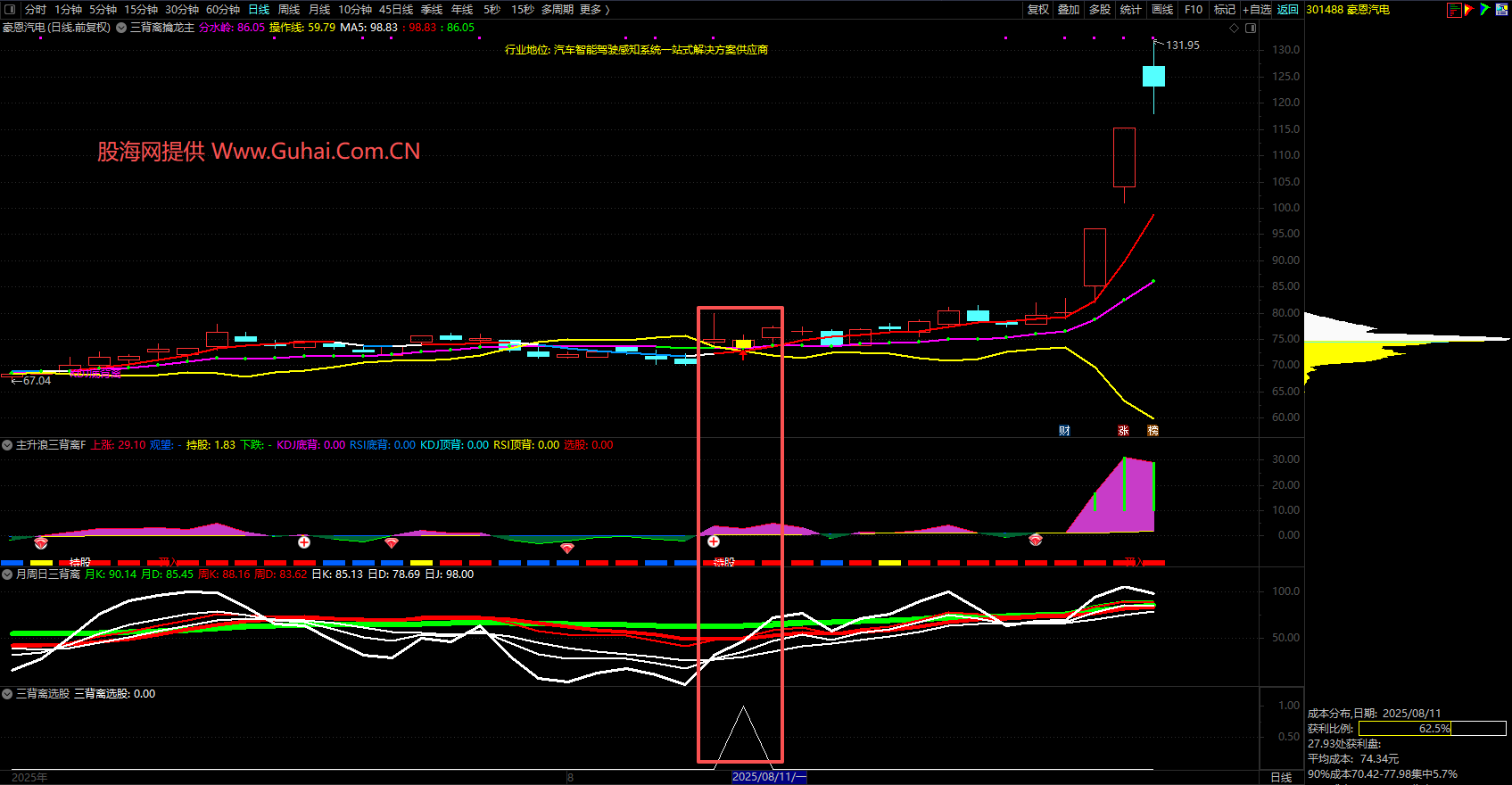
Task: Click the 标记 mark button
Action: coord(1225,10)
